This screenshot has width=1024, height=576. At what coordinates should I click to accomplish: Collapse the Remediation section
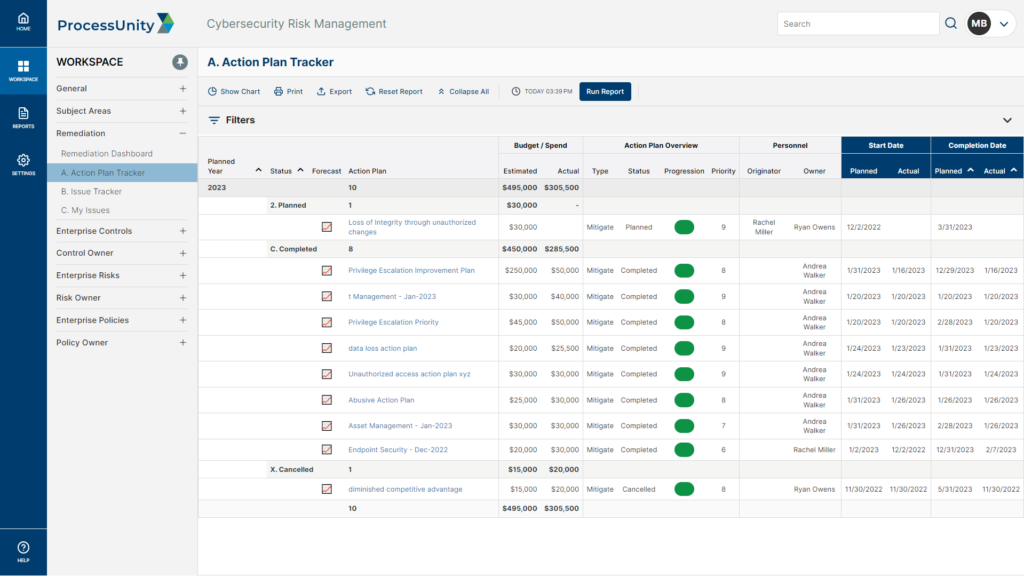183,133
